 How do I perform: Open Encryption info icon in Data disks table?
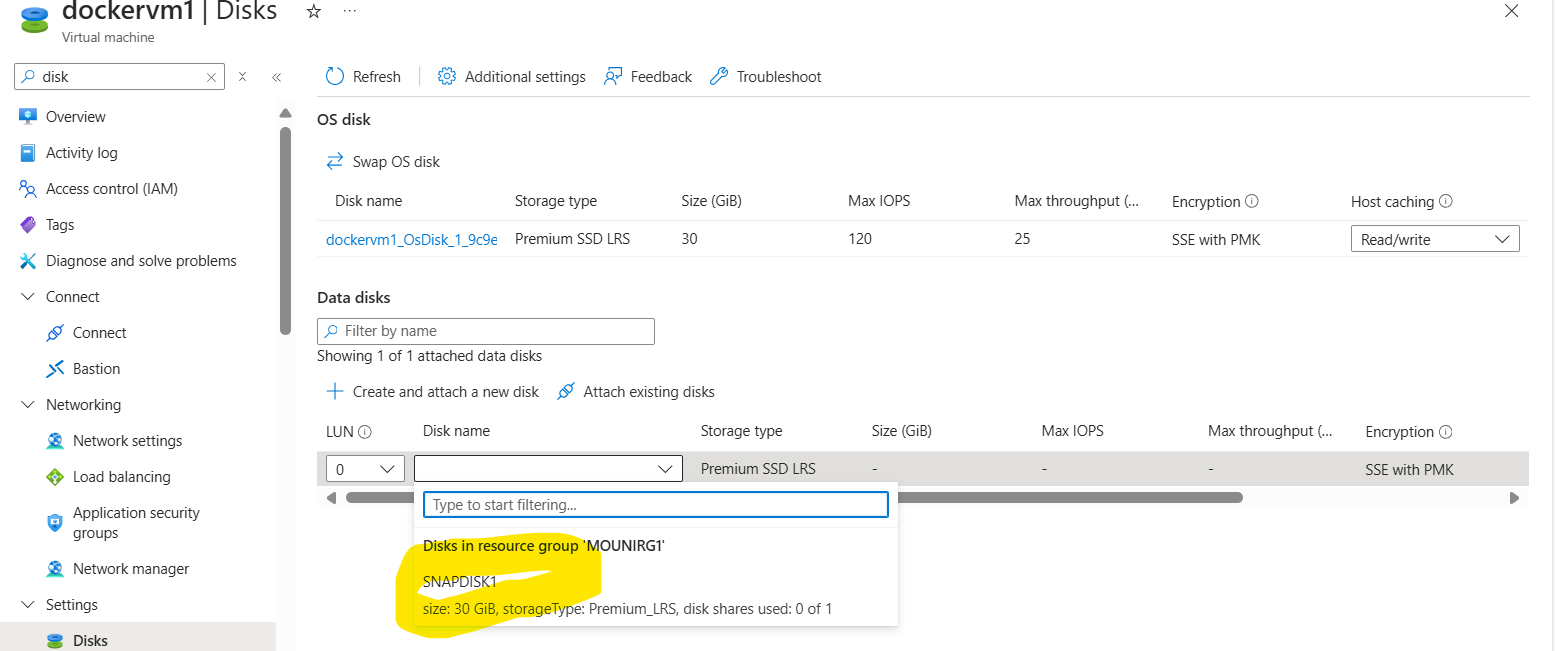point(1445,432)
